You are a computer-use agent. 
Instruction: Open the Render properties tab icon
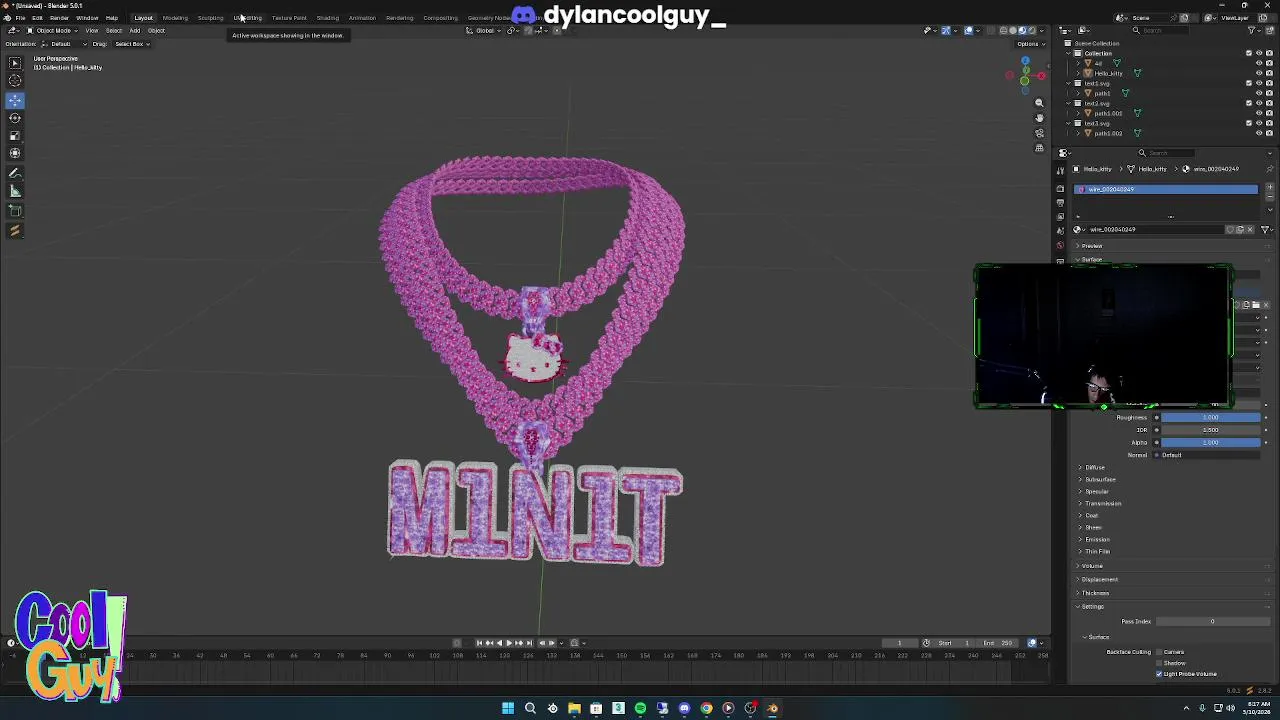coord(1060,187)
